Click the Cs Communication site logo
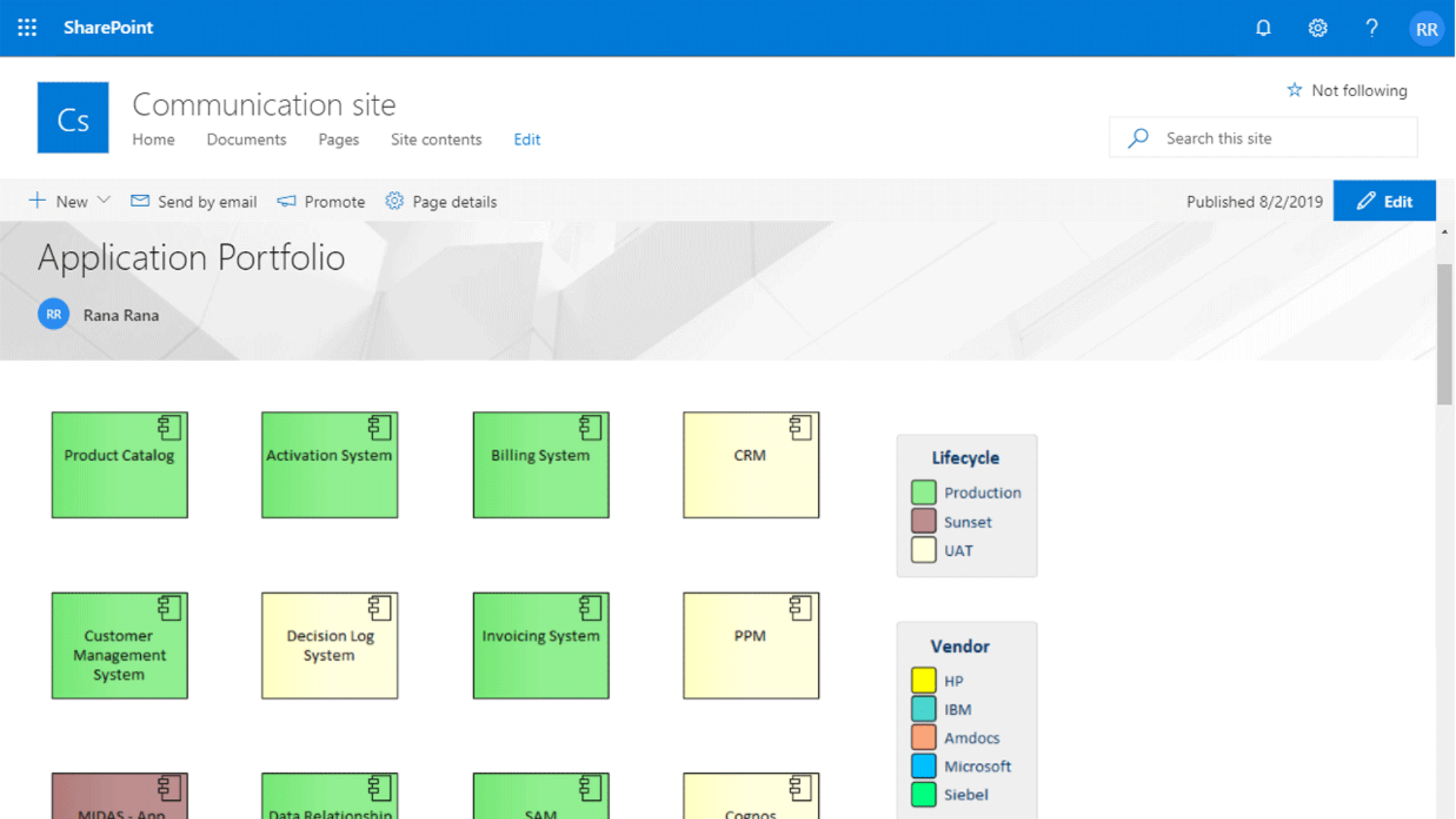This screenshot has width=1456, height=819. [72, 117]
